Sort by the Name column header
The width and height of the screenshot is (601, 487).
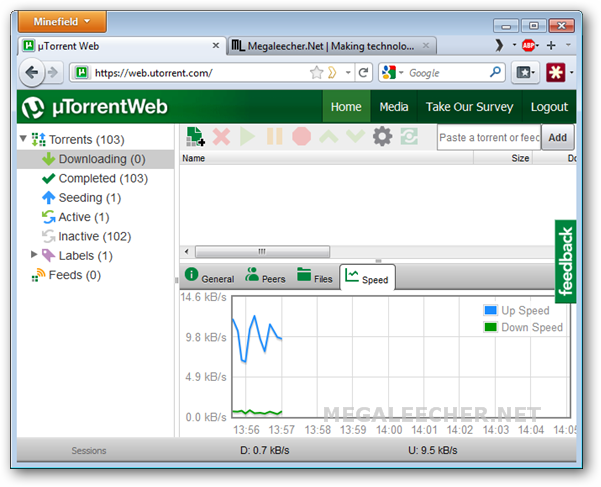pyautogui.click(x=326, y=158)
